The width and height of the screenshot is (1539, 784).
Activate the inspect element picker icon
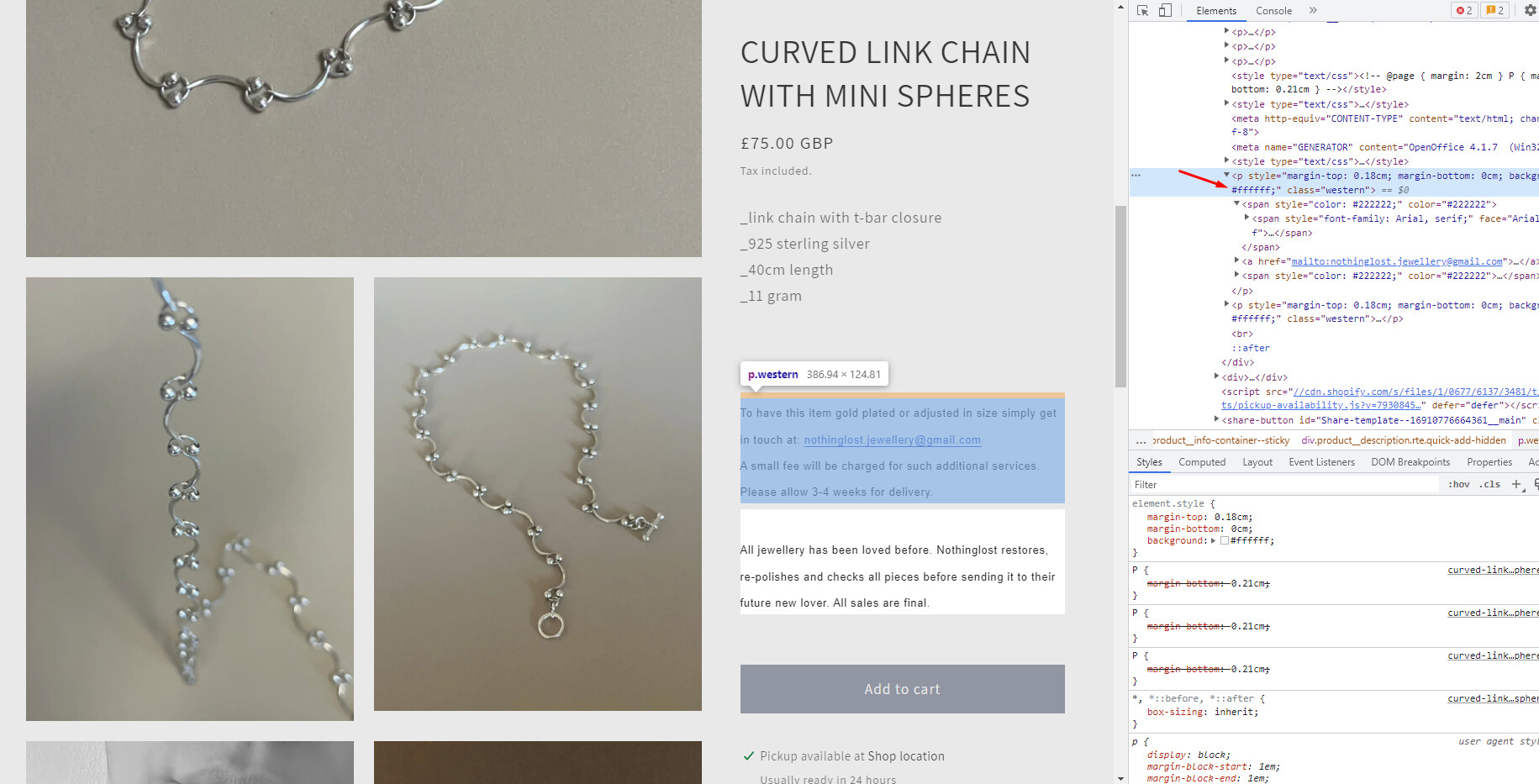(x=1142, y=10)
